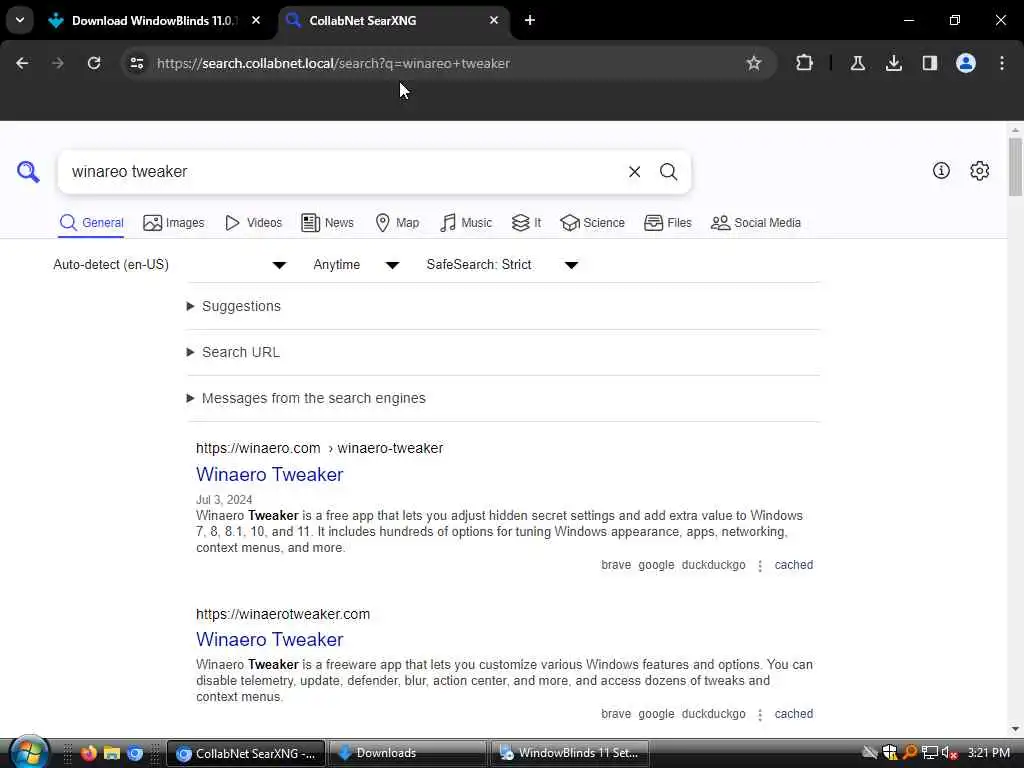
Task: Open the SafeSearch Strict dropdown
Action: coord(502,264)
